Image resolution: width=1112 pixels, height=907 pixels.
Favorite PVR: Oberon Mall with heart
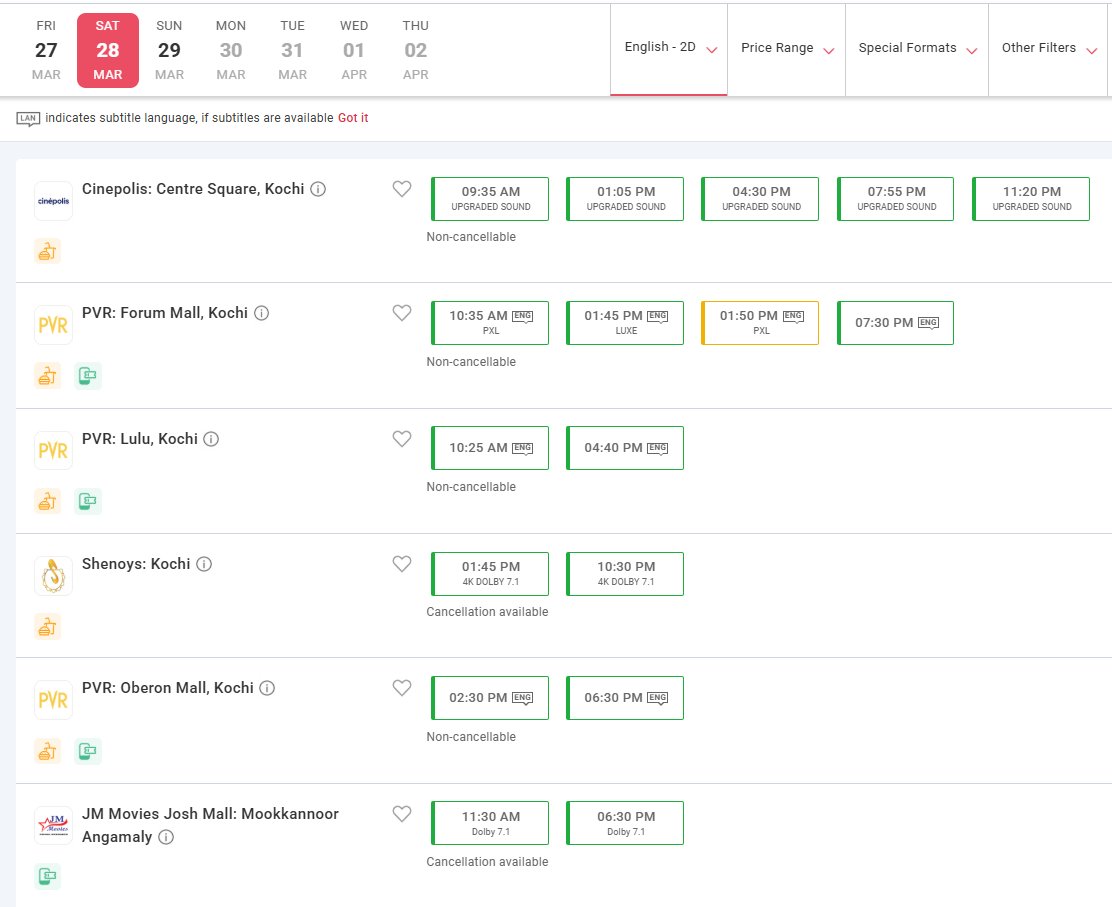coord(402,688)
